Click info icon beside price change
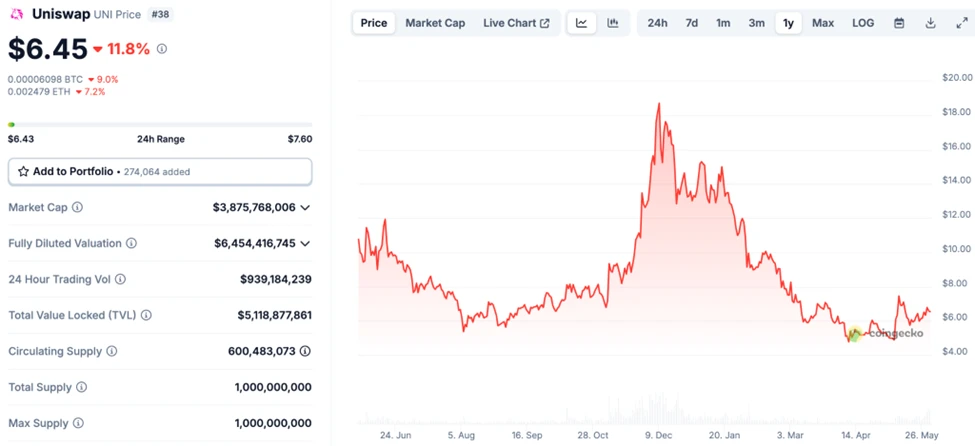 tap(162, 48)
